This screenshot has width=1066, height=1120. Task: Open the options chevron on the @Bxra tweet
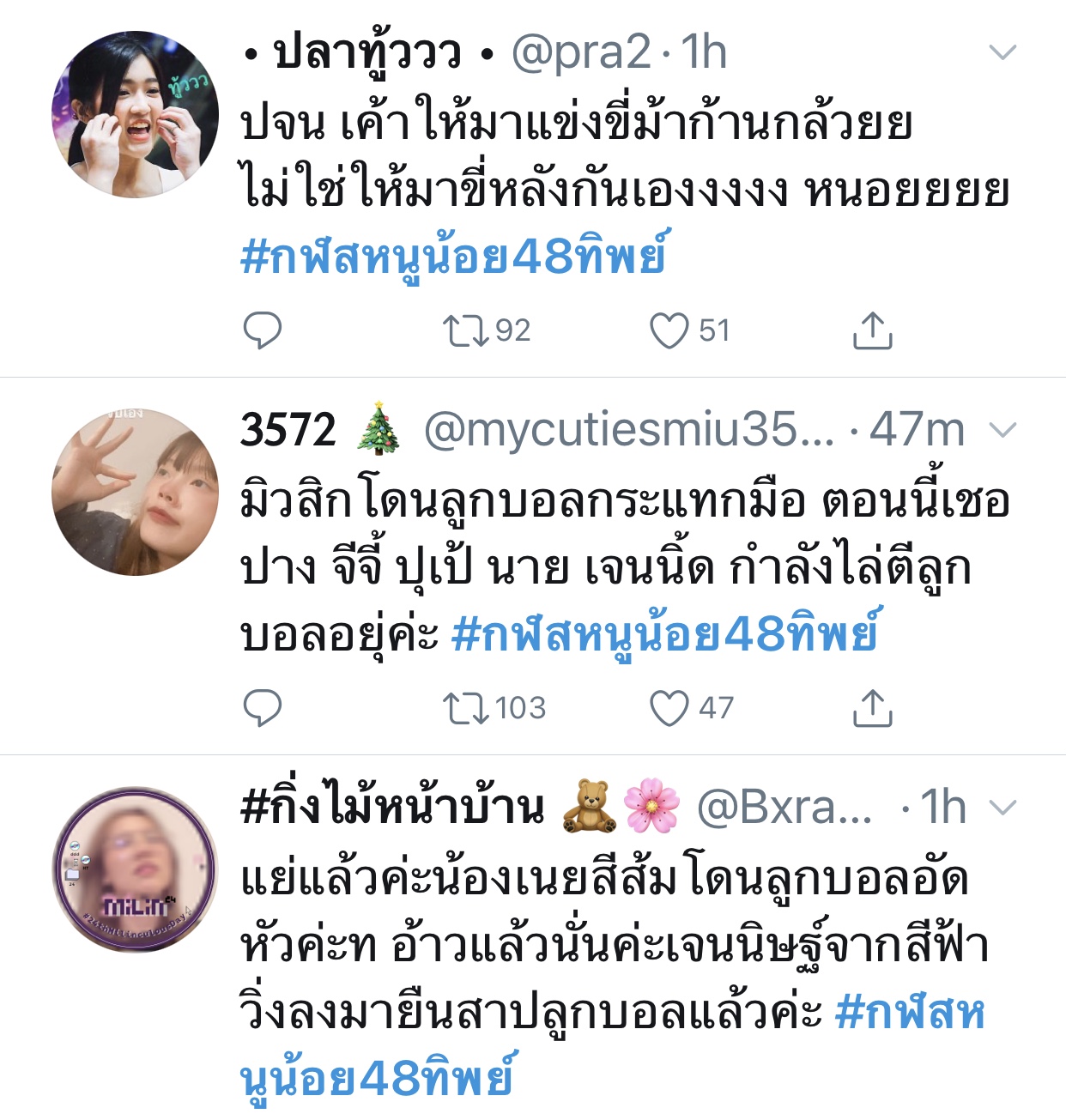pos(1002,808)
